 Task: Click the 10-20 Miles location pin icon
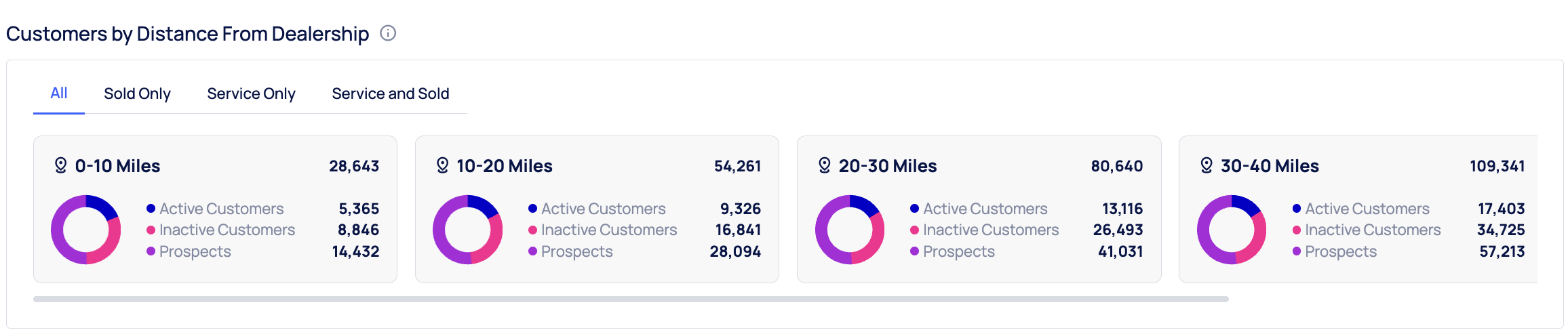click(x=442, y=165)
